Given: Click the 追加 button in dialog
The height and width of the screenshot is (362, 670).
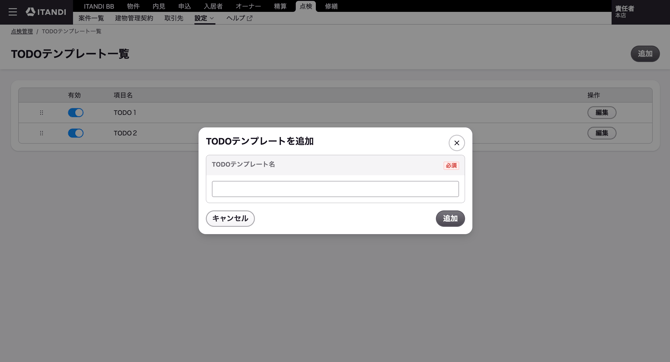Looking at the screenshot, I should point(450,218).
